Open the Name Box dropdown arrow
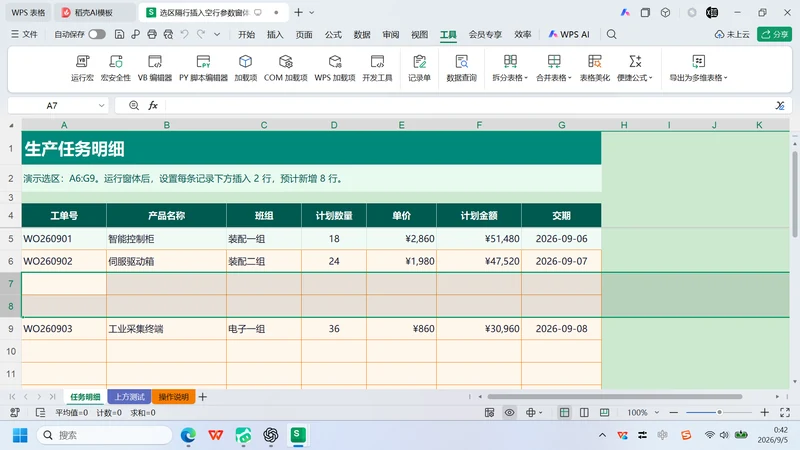 point(102,106)
